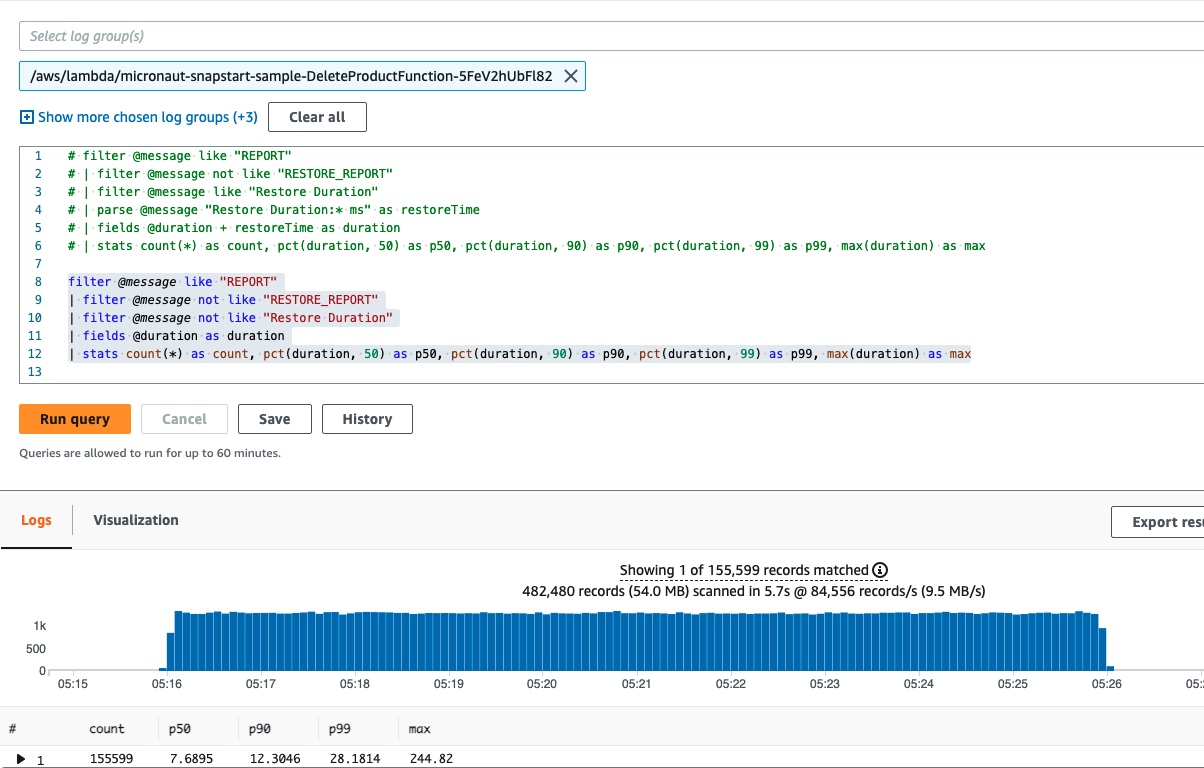Click the 05:16 axis label on histogram
Image resolution: width=1204 pixels, height=768 pixels.
click(166, 684)
